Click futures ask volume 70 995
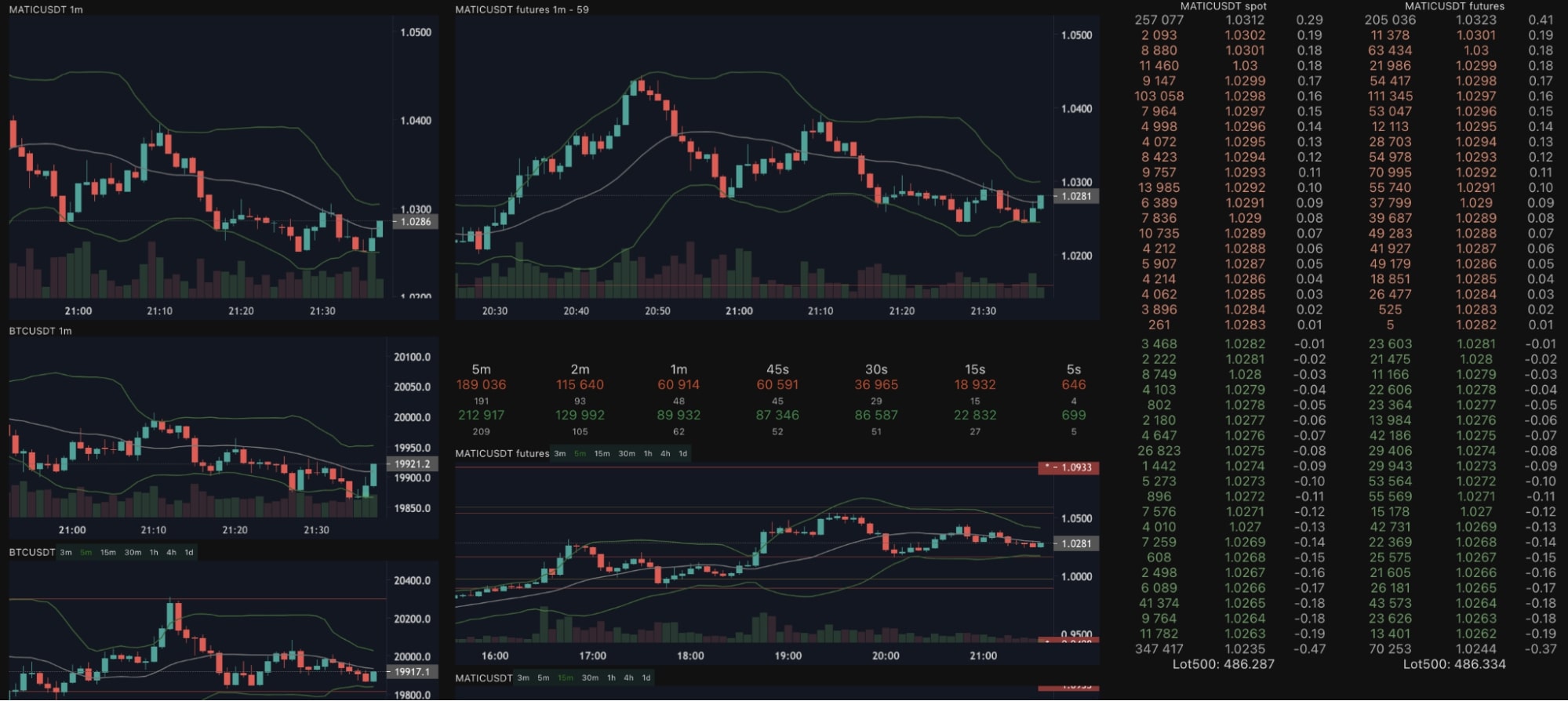Image resolution: width=1568 pixels, height=701 pixels. pos(1390,173)
